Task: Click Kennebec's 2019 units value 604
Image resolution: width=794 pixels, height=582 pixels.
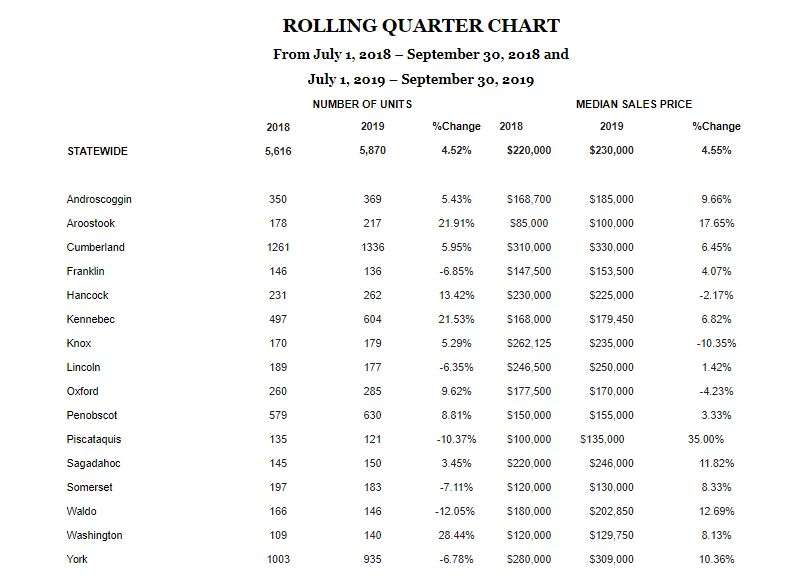Action: (x=372, y=319)
